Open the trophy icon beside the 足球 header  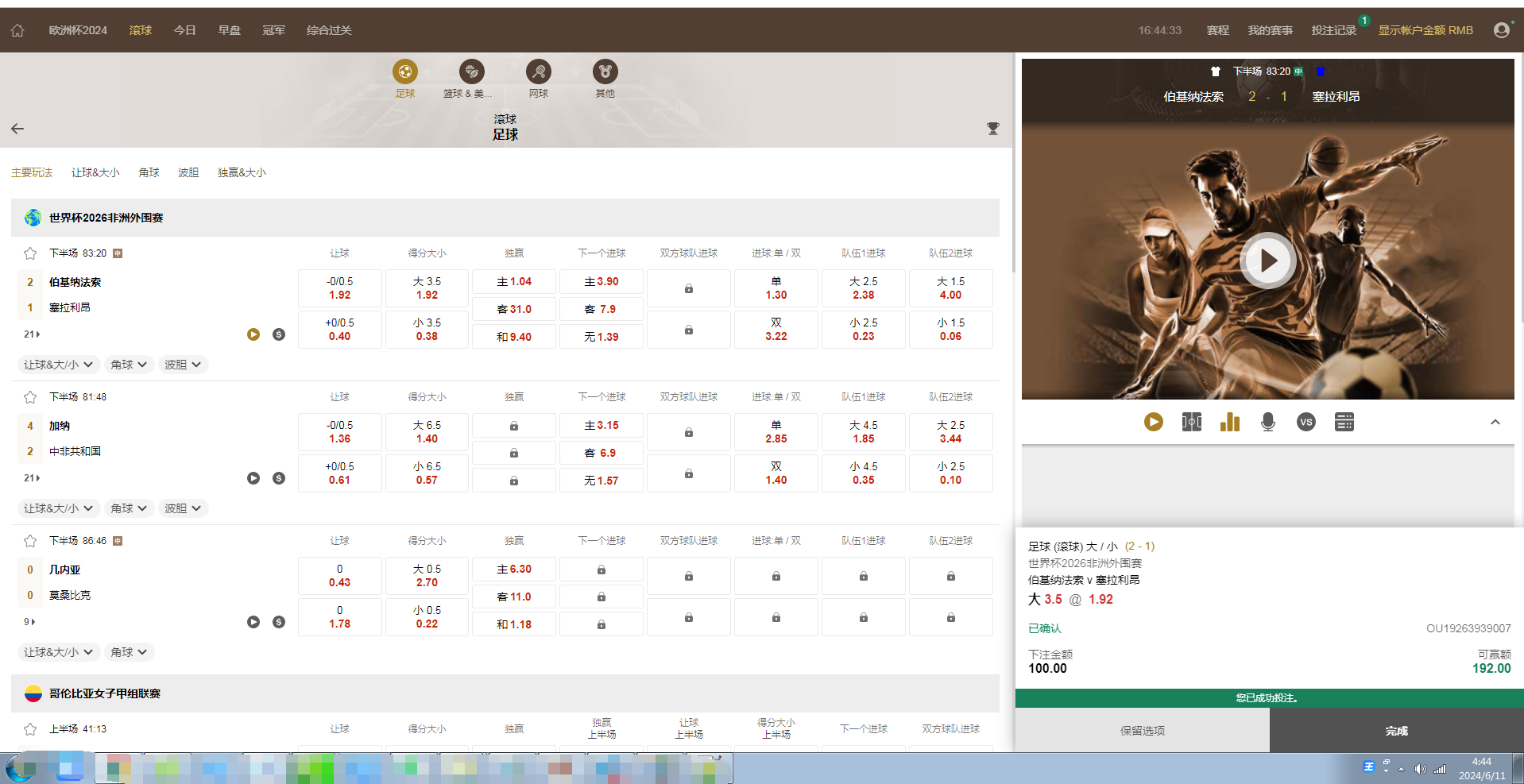[992, 129]
